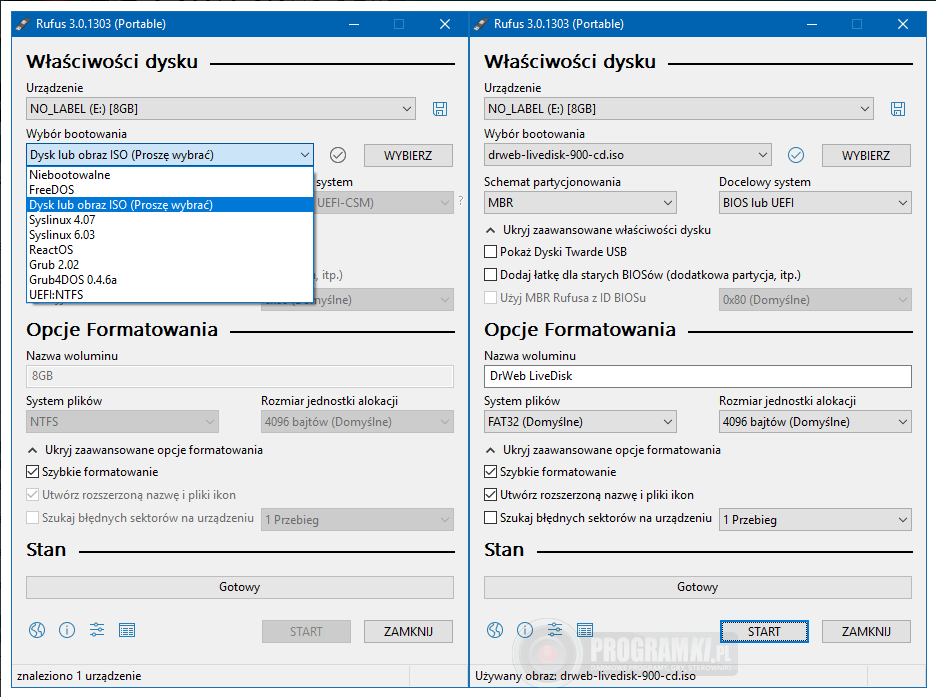Open settings sliders icon in left window
Screen dimensions: 936x697
pyautogui.click(x=97, y=630)
